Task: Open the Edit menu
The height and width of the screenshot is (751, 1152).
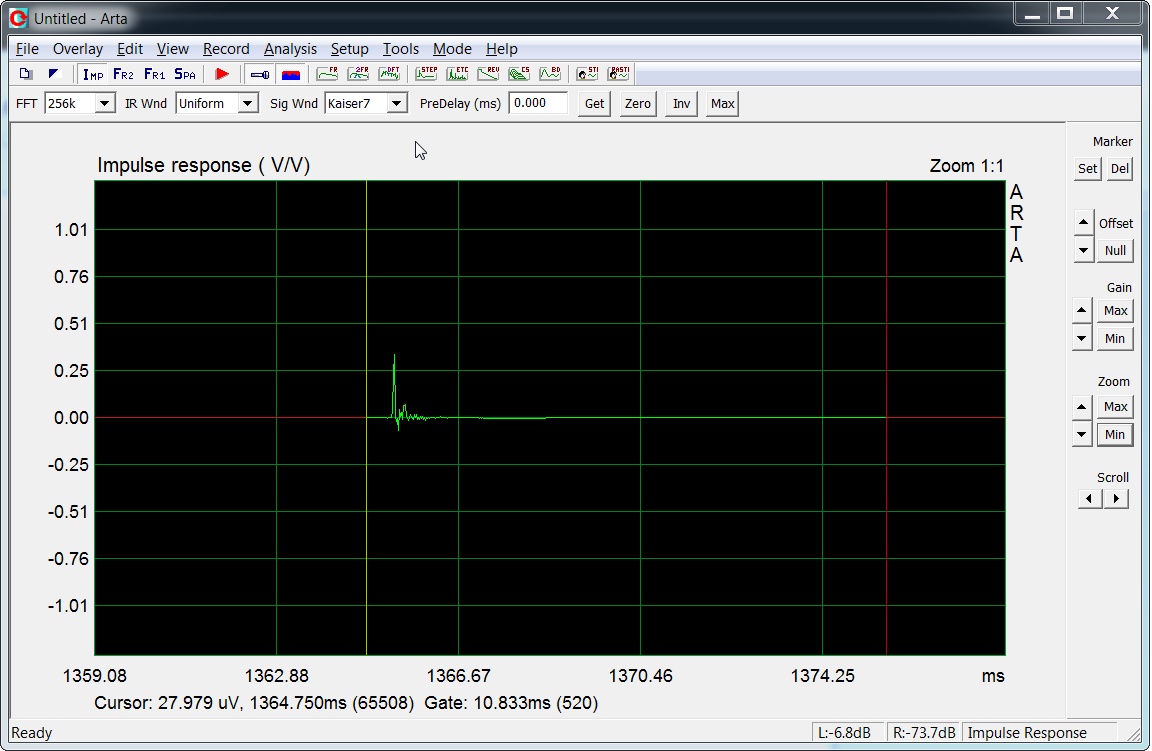Action: click(x=130, y=49)
